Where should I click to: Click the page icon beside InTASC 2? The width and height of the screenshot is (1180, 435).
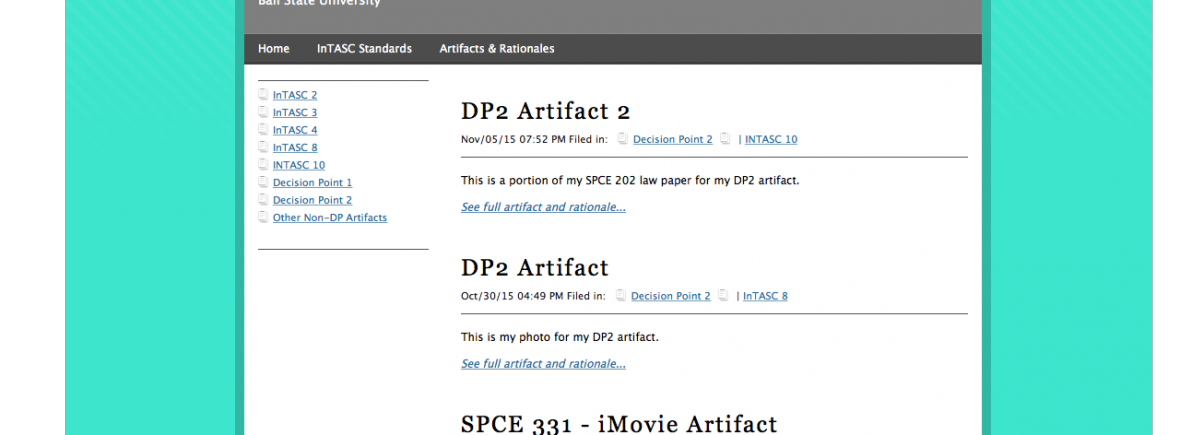(x=263, y=95)
